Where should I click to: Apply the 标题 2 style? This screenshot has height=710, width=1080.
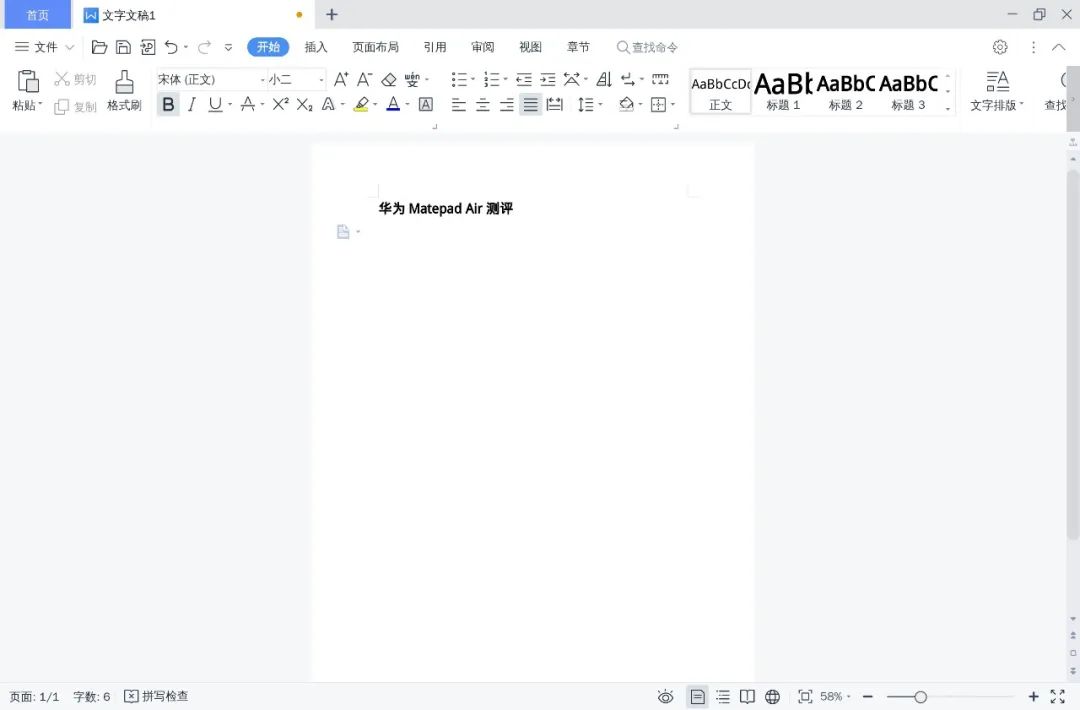pos(846,92)
